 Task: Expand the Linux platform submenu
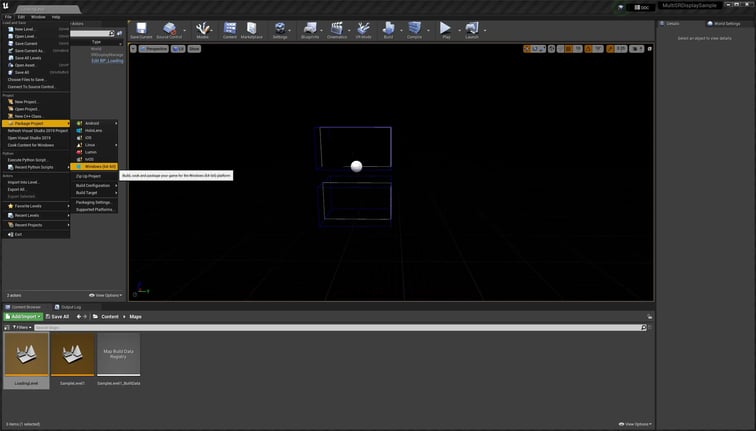[94, 145]
